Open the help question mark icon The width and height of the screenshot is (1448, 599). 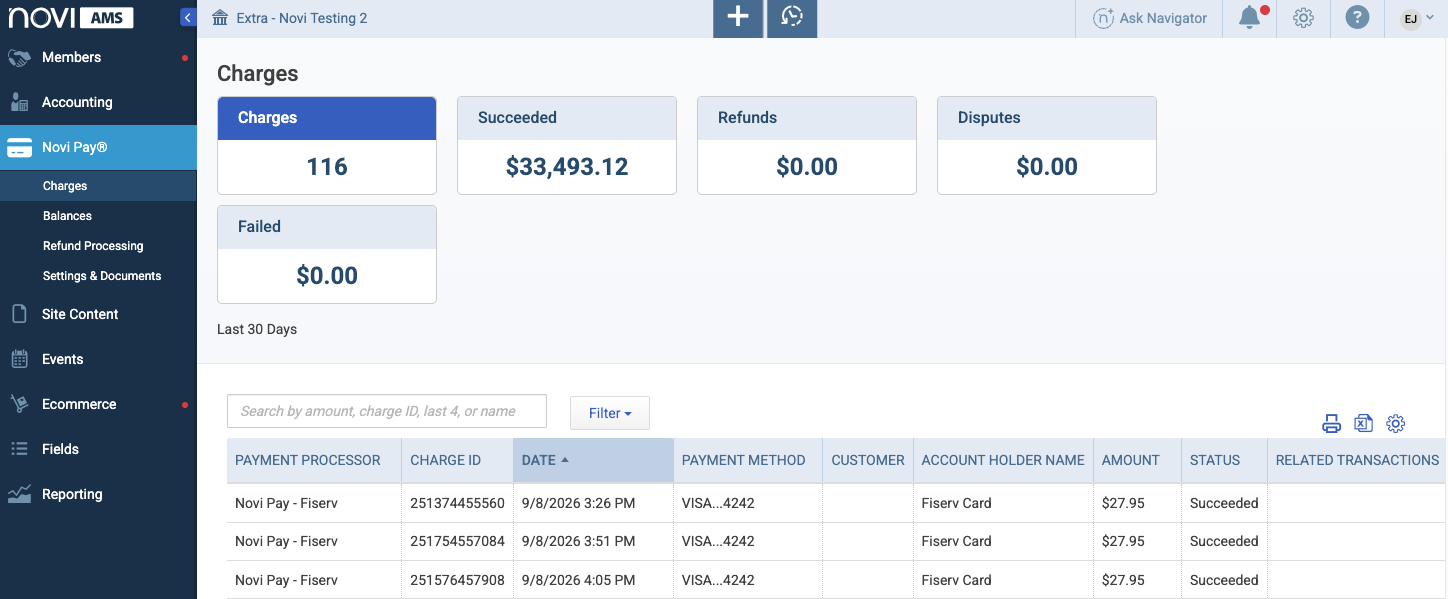tap(1357, 18)
